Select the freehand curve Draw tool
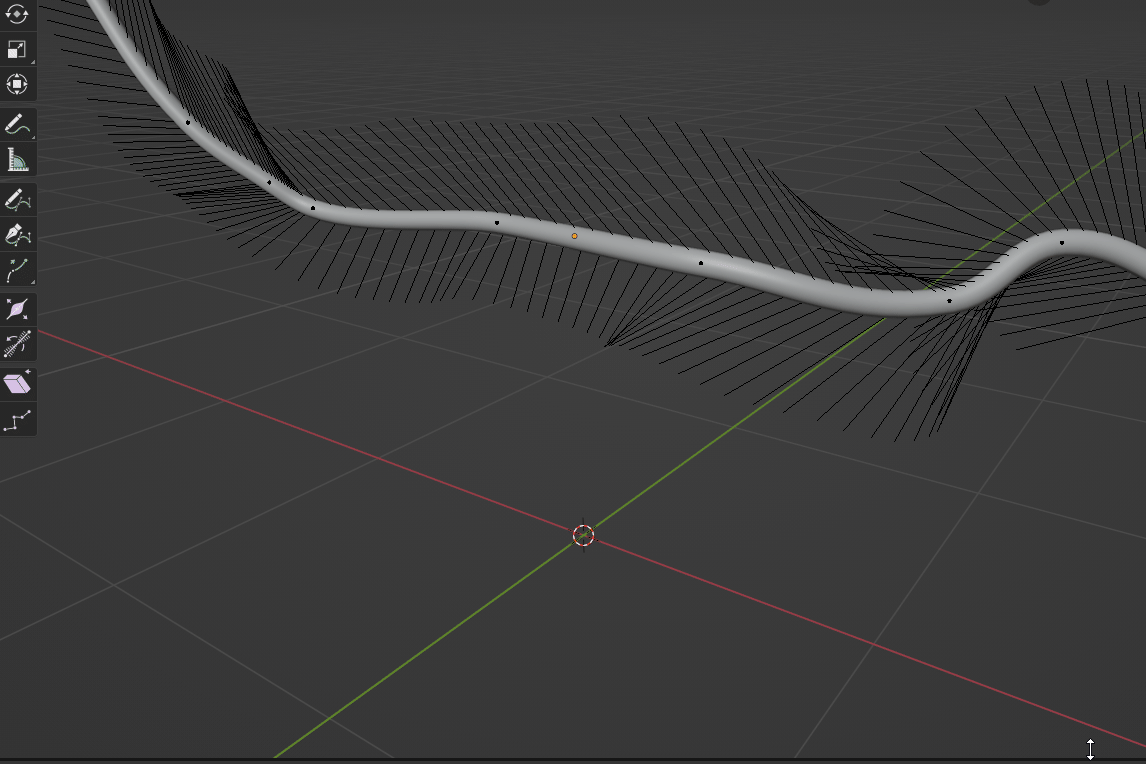Screen dimensions: 1146x764 pos(17,200)
